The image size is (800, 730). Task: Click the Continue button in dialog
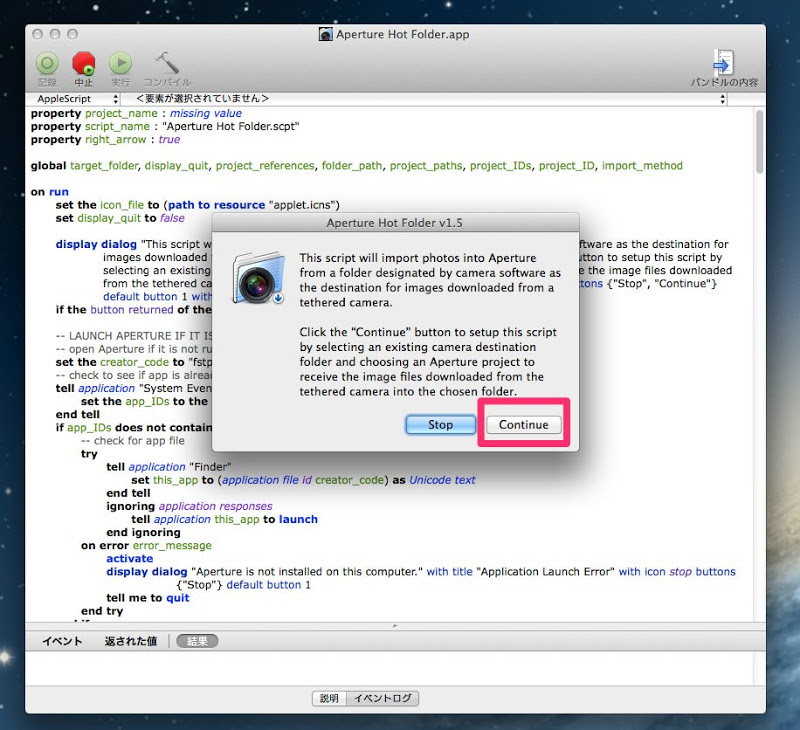(523, 424)
